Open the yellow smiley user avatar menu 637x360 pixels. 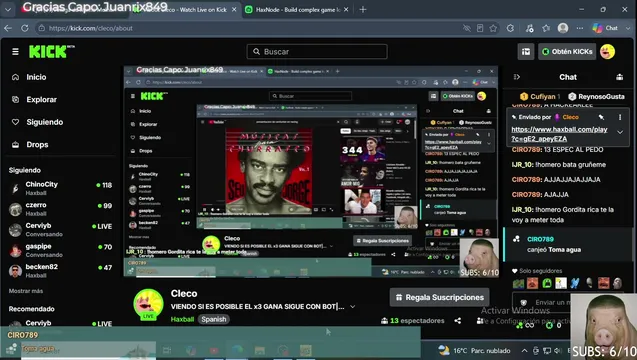coord(607,52)
